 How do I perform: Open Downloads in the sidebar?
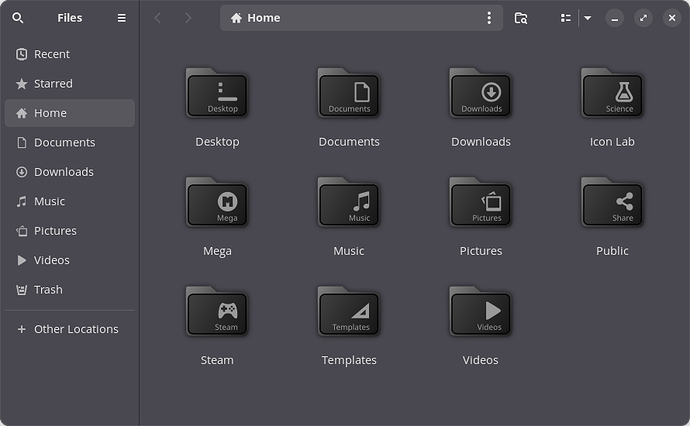pyautogui.click(x=70, y=172)
